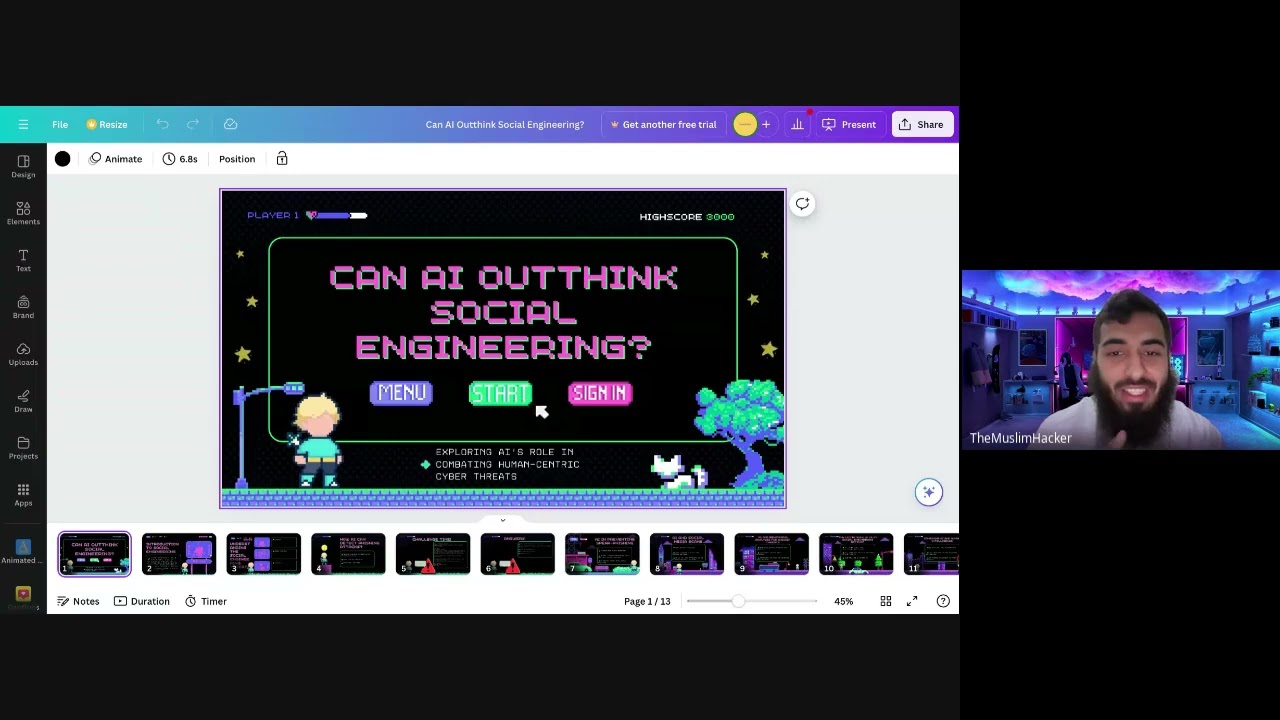The height and width of the screenshot is (720, 1280).
Task: Select the pixel tree graphic
Action: tap(740, 431)
